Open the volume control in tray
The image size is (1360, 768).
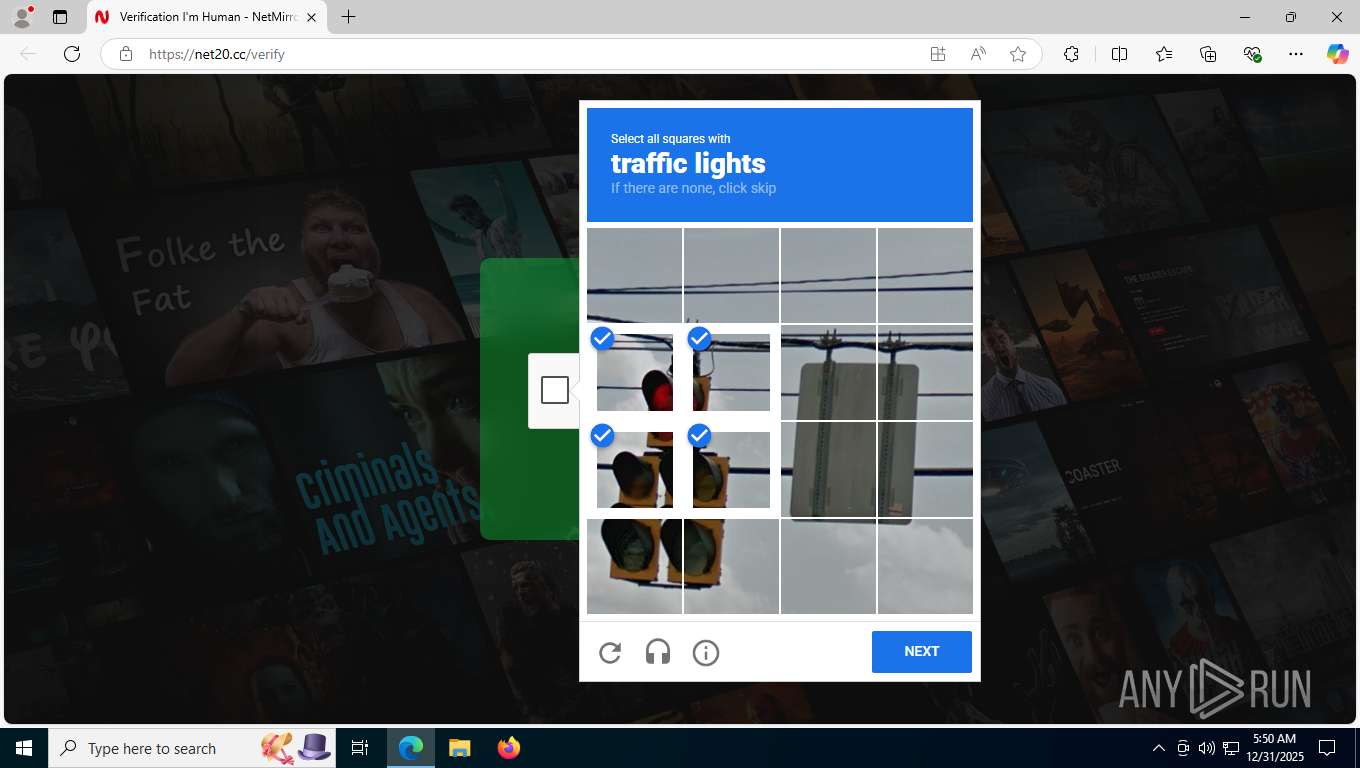pyautogui.click(x=1206, y=748)
